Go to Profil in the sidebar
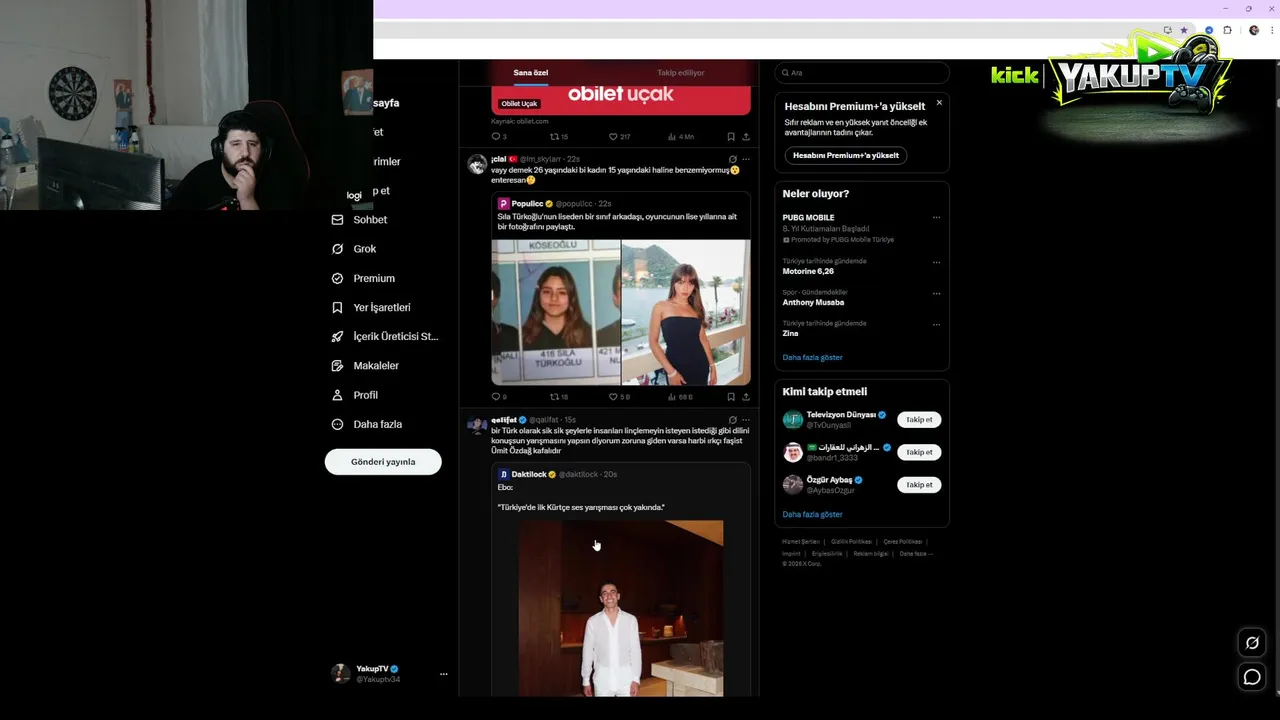 coord(354,395)
